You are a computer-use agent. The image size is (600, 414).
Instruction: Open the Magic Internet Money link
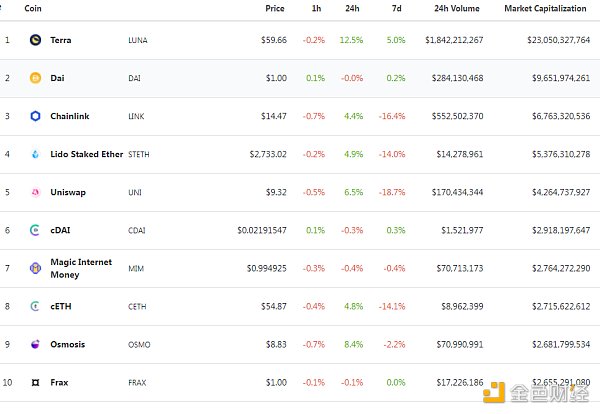click(x=81, y=268)
